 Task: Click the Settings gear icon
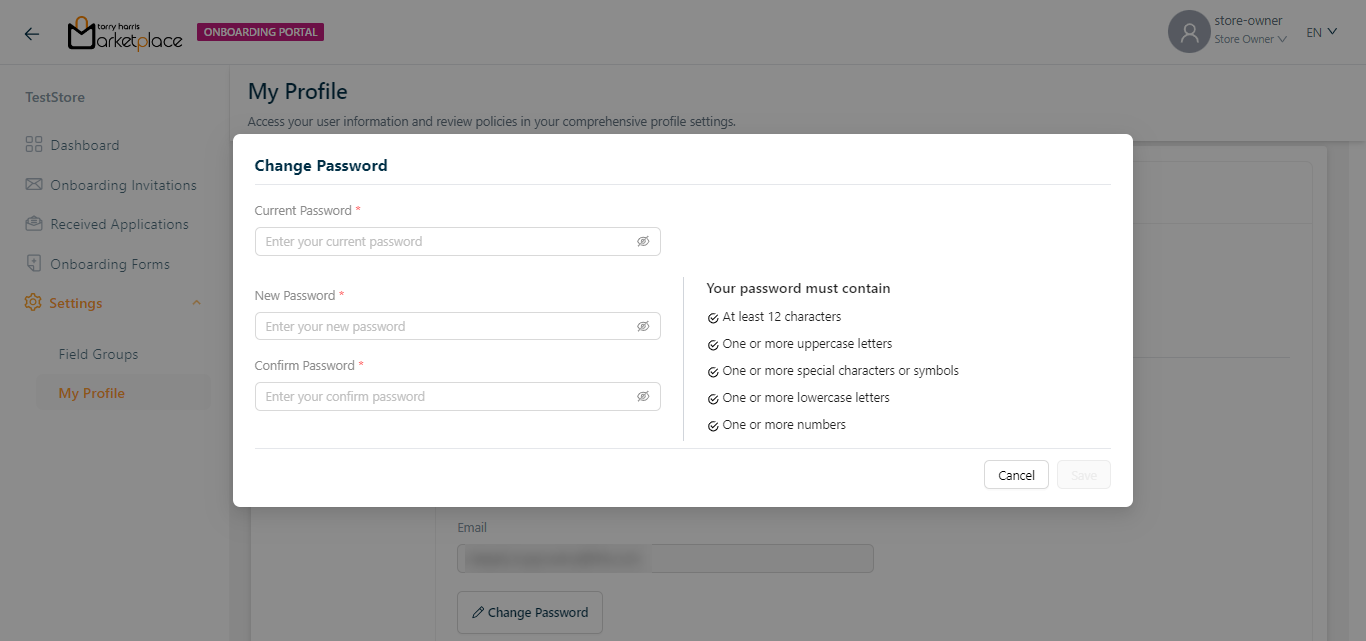click(33, 303)
